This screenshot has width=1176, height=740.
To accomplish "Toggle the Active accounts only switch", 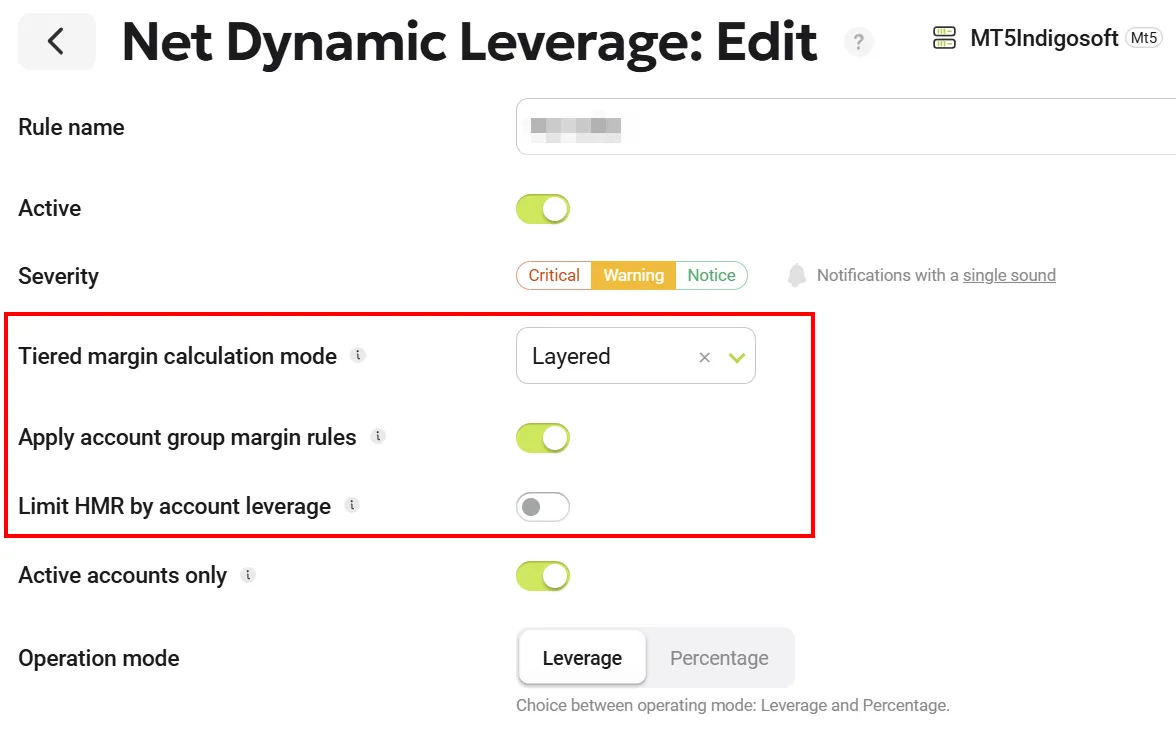I will (x=542, y=576).
